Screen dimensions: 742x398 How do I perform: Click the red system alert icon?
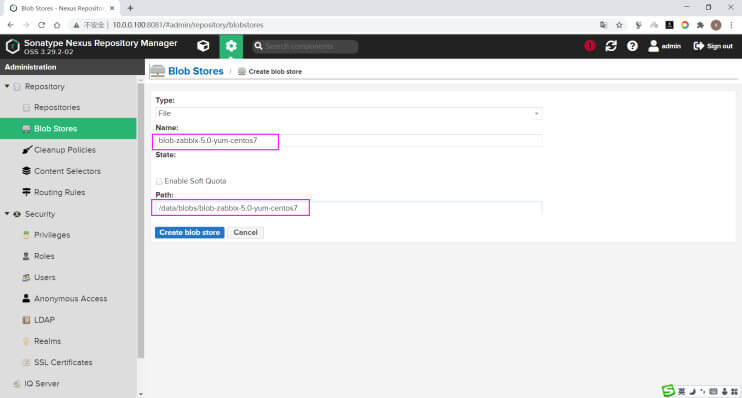590,46
